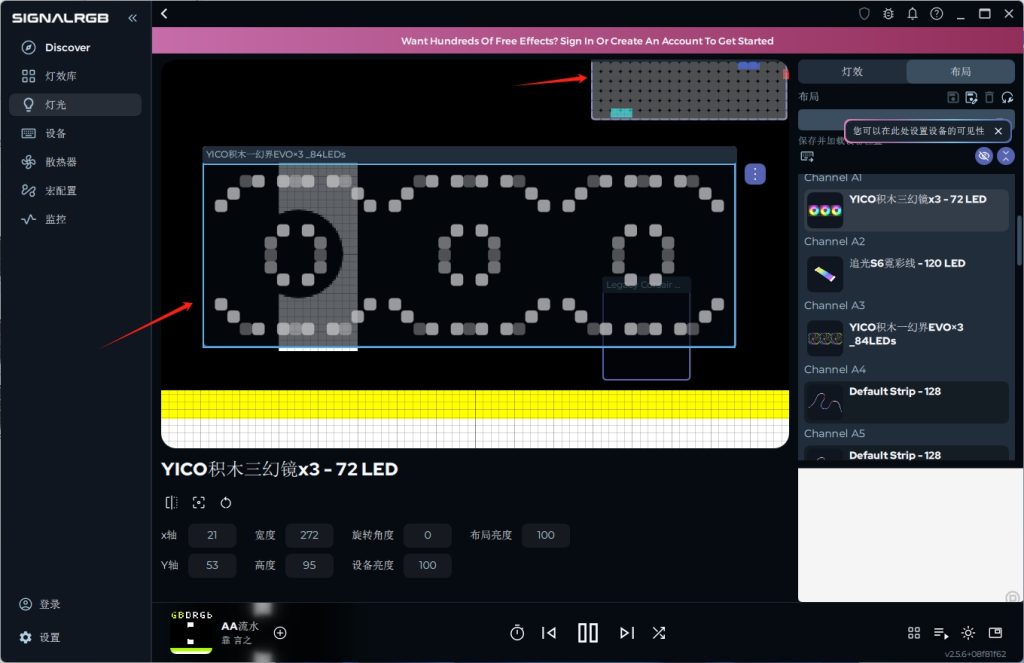Select Default Strip - 128 under Channel A4
This screenshot has height=663, width=1024.
click(x=906, y=402)
